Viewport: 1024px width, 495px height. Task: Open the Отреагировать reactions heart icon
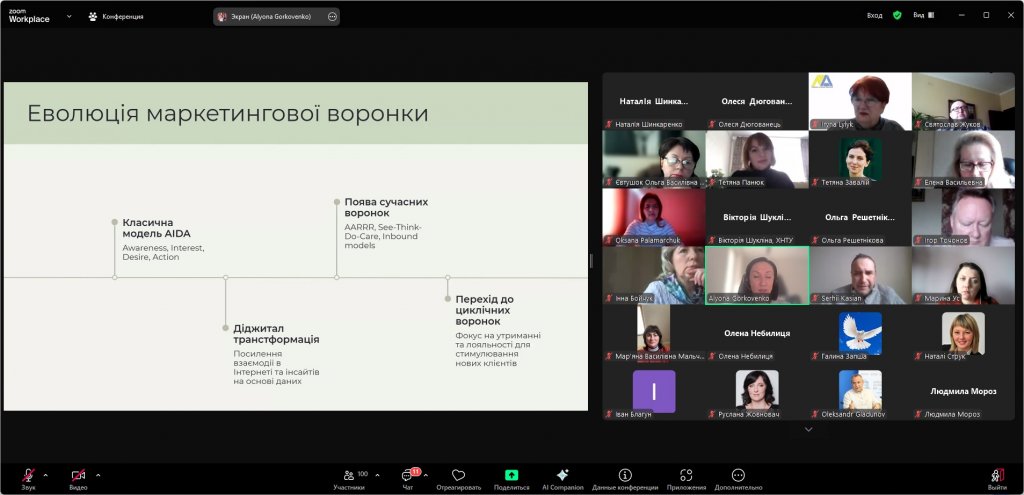coord(459,476)
